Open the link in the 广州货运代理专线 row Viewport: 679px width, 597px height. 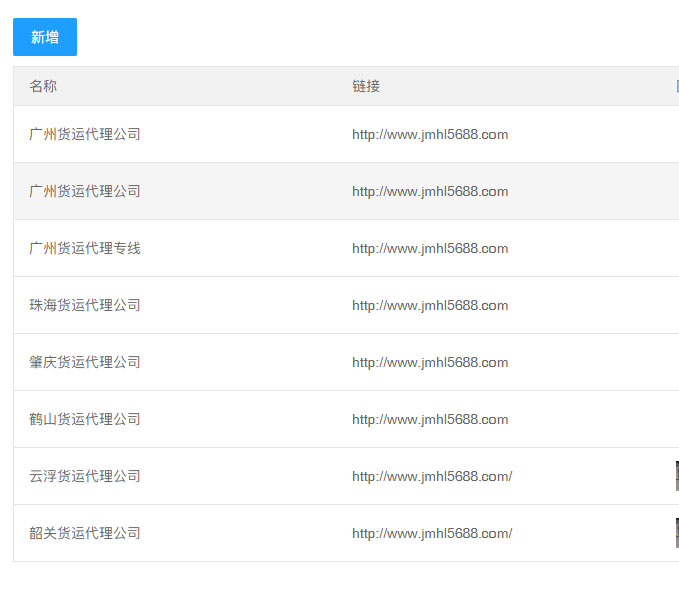point(430,248)
